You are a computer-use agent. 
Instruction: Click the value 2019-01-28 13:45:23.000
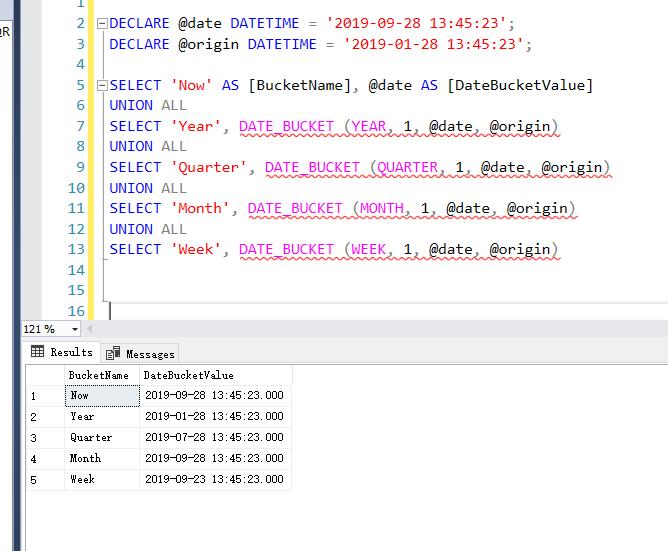click(215, 416)
